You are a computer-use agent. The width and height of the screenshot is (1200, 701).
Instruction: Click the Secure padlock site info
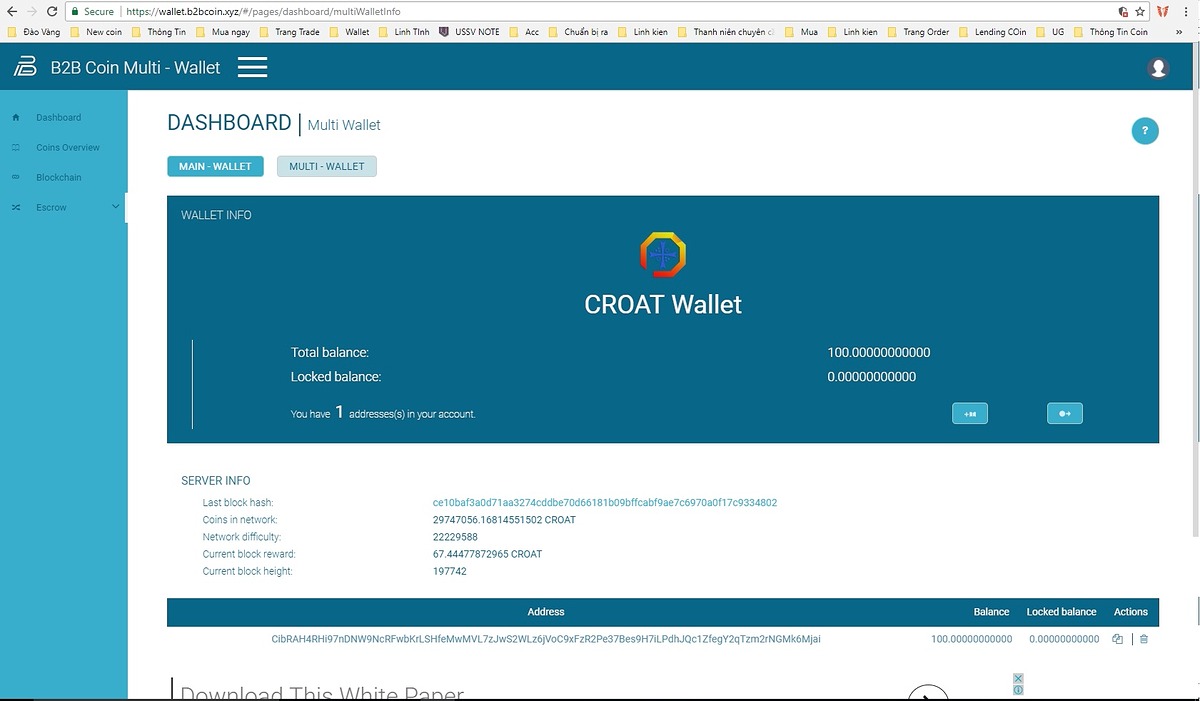coord(92,11)
